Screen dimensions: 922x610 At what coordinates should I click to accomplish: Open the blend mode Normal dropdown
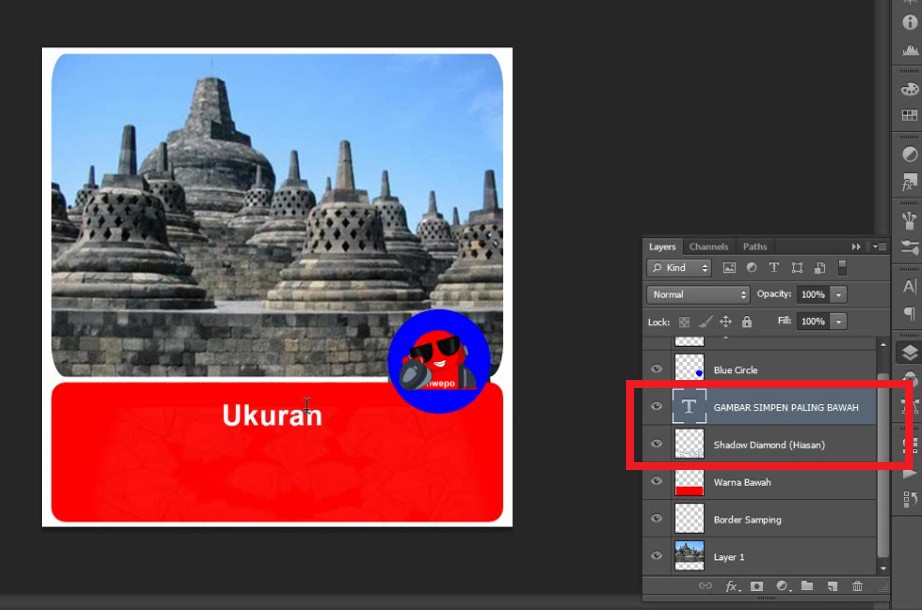tap(698, 295)
